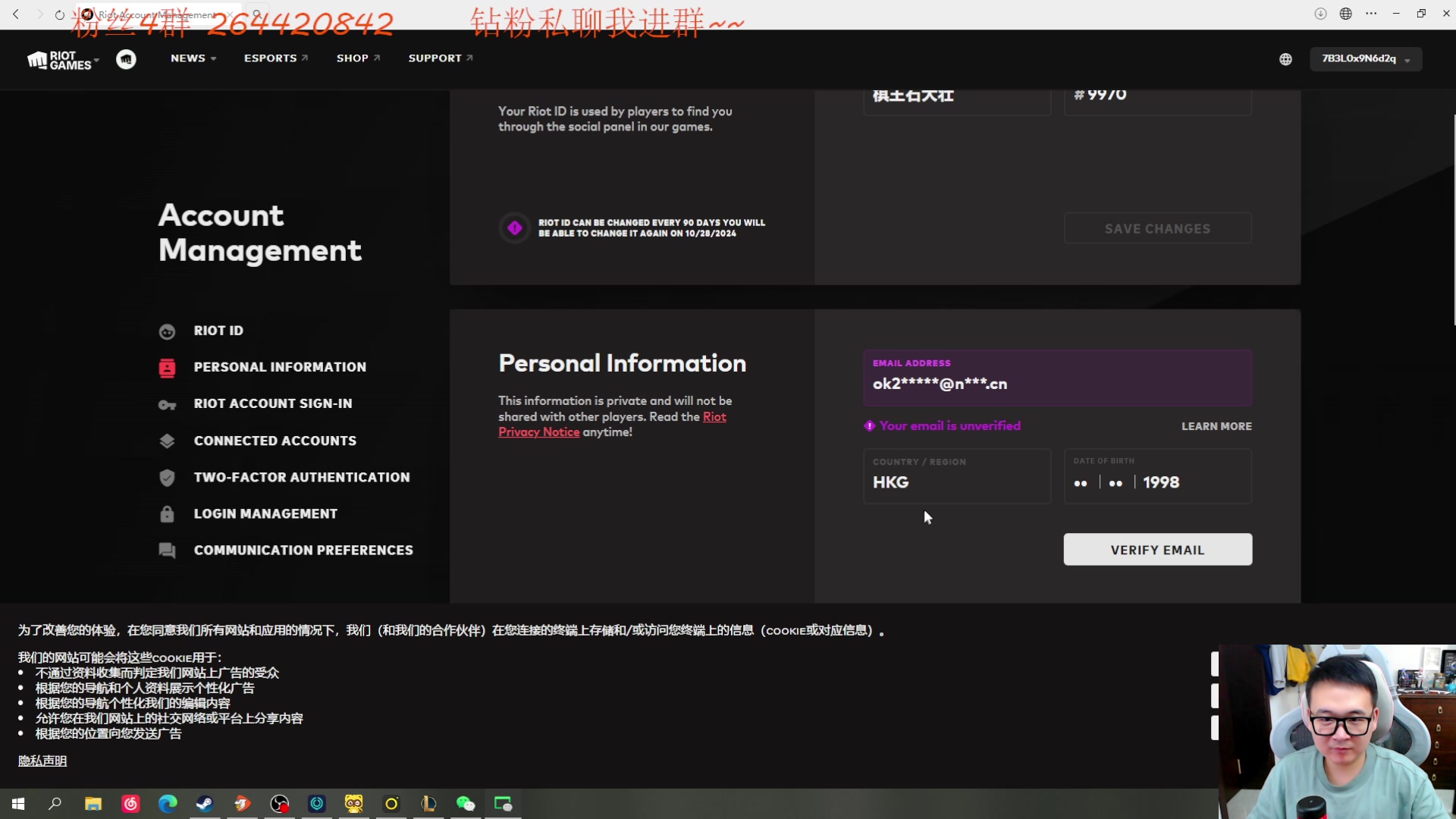The height and width of the screenshot is (819, 1456).
Task: Open Windows taskbar search
Action: click(x=55, y=804)
